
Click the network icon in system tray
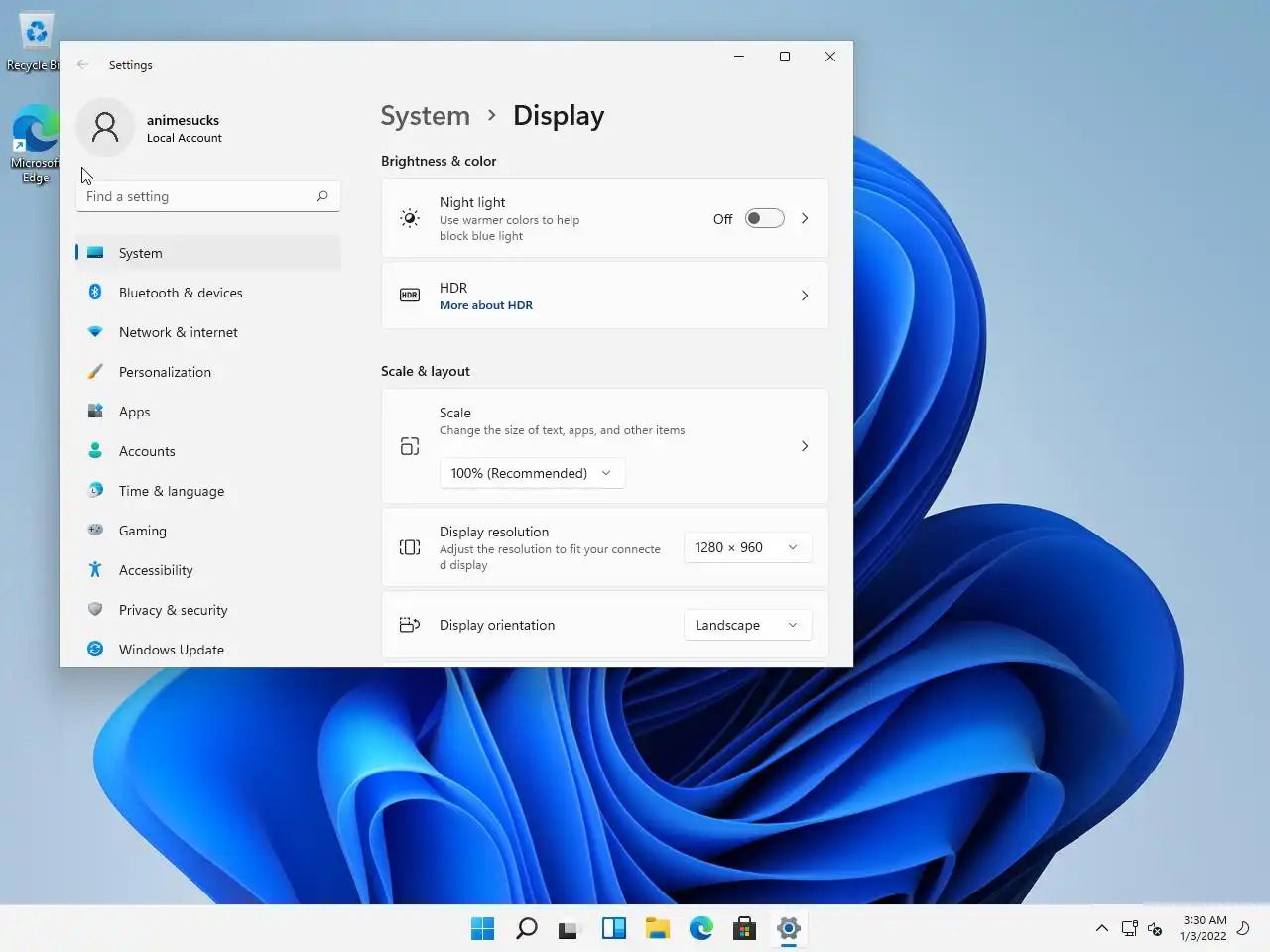1129,928
